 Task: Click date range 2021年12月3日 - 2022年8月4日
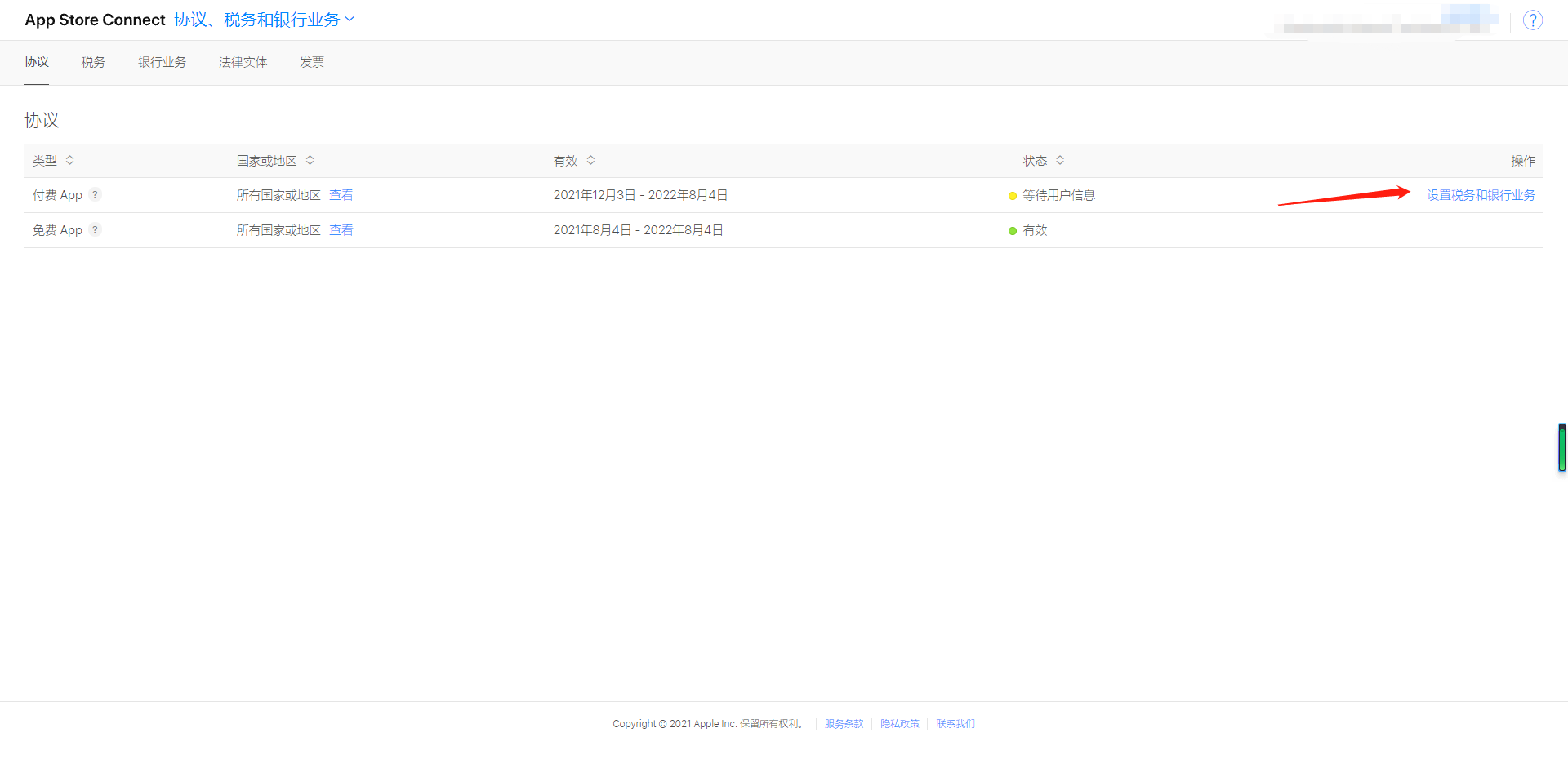click(x=640, y=195)
